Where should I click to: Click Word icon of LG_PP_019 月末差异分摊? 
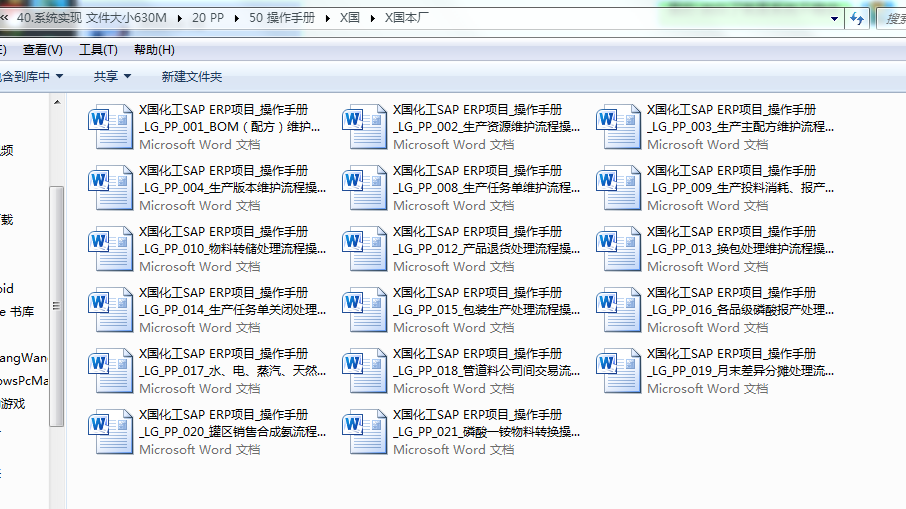[618, 371]
